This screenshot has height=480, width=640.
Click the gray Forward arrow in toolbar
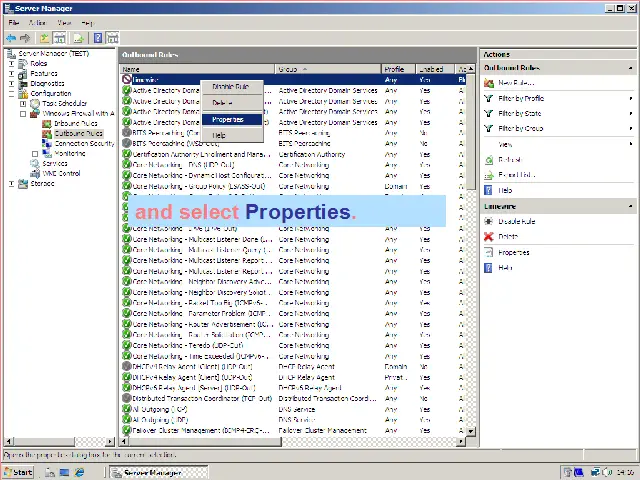pos(25,38)
